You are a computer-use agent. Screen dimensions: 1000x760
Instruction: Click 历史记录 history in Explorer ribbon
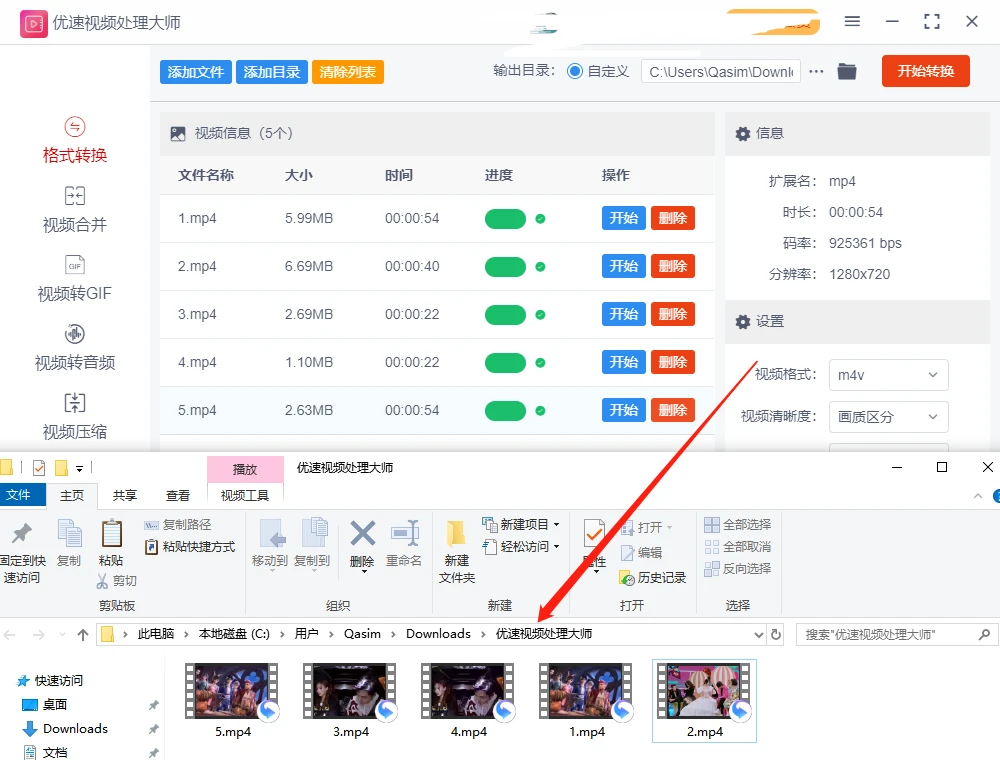(653, 578)
